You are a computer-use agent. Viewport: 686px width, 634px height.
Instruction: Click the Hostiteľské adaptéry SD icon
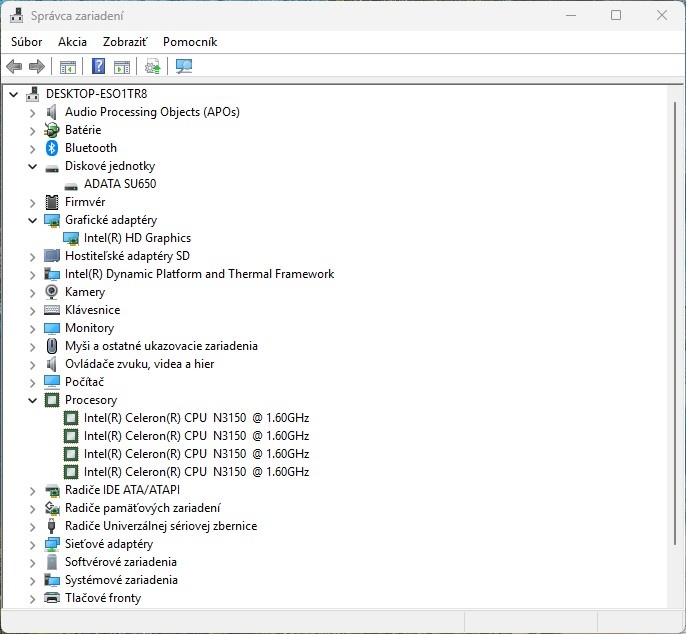(52, 256)
